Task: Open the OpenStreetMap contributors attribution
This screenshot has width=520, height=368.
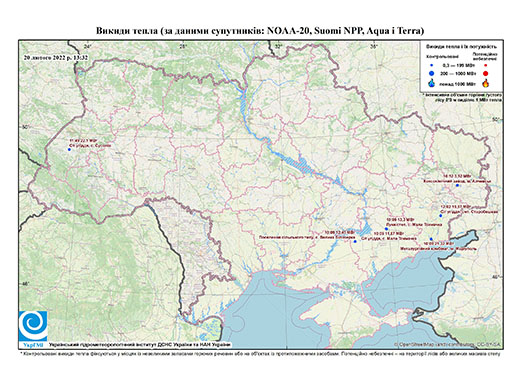Action: coord(447,344)
